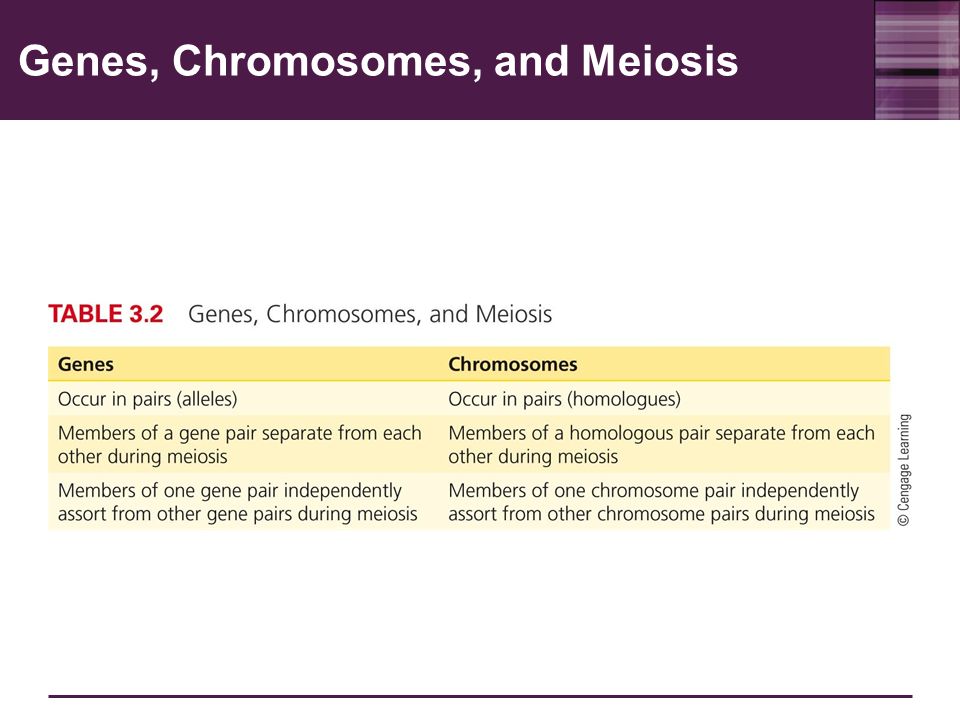The image size is (960, 720).
Task: Select the 'Chromosomes' column header
Action: click(512, 364)
